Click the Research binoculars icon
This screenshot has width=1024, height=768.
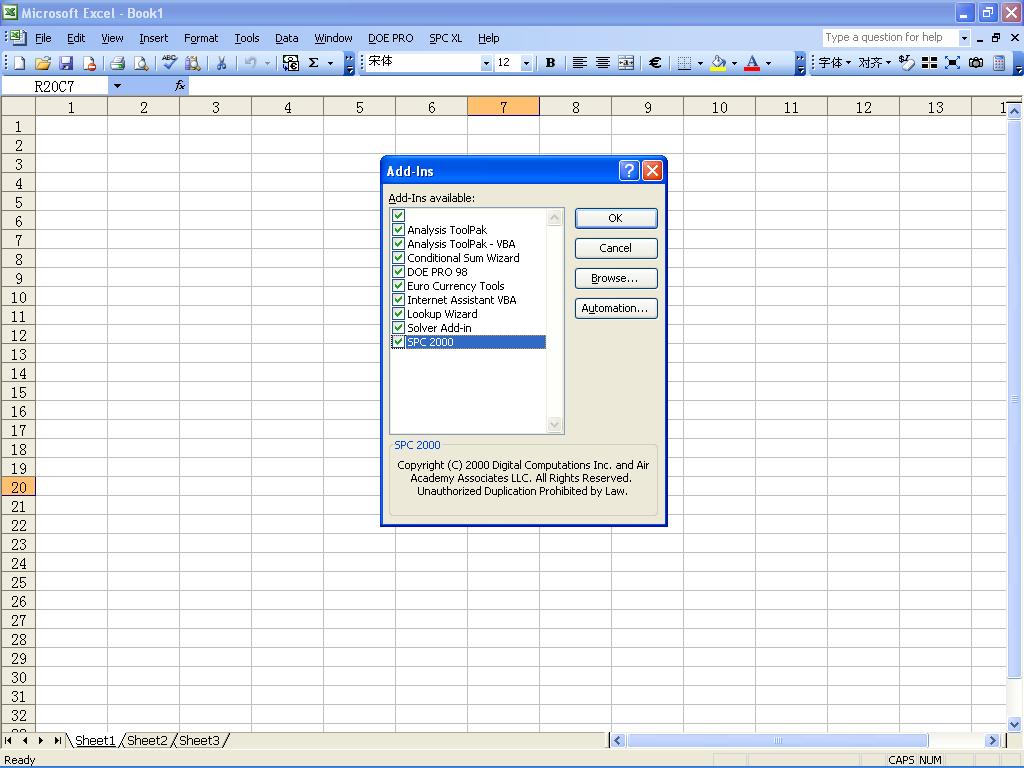point(193,63)
